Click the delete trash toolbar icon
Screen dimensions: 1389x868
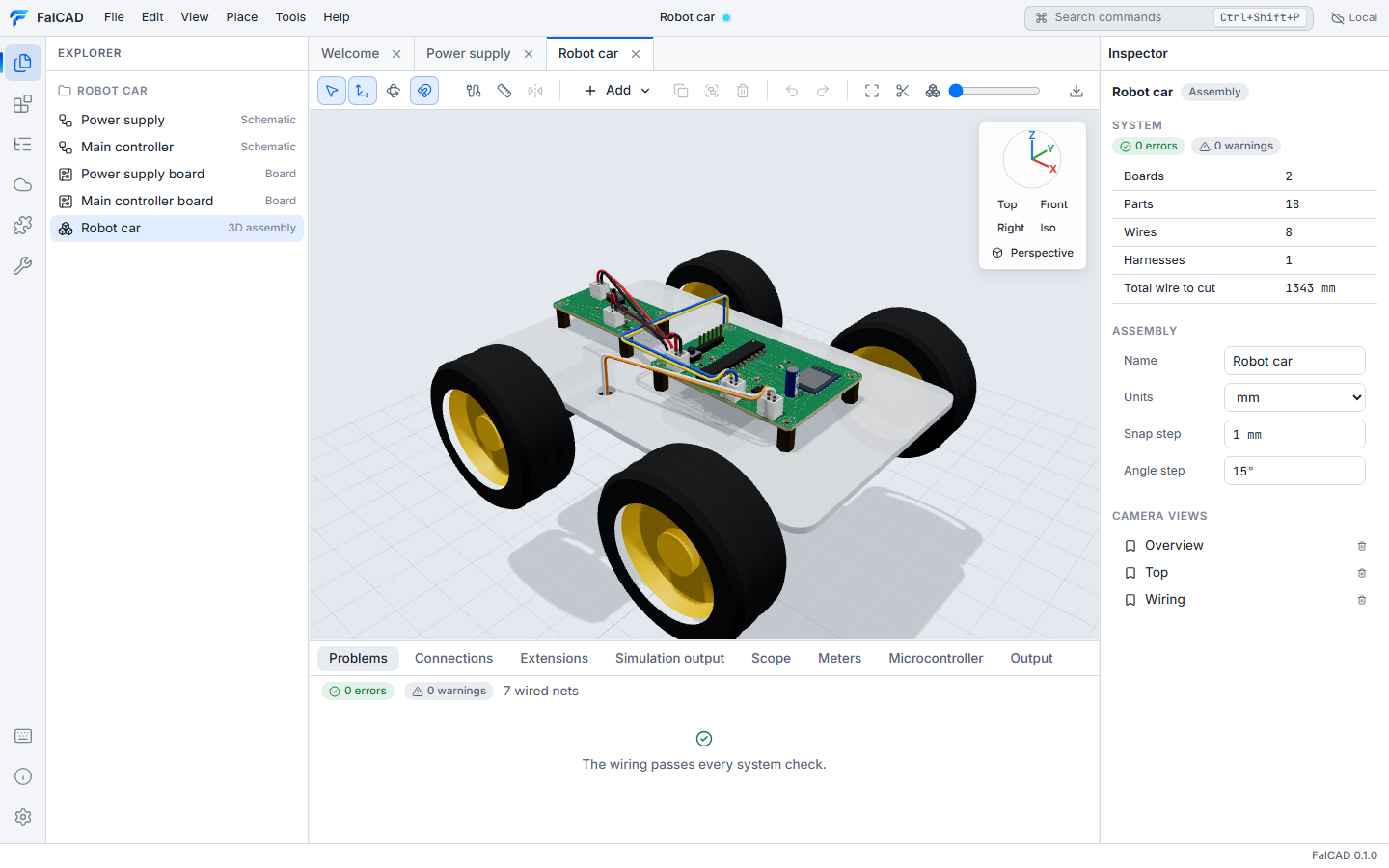743,91
